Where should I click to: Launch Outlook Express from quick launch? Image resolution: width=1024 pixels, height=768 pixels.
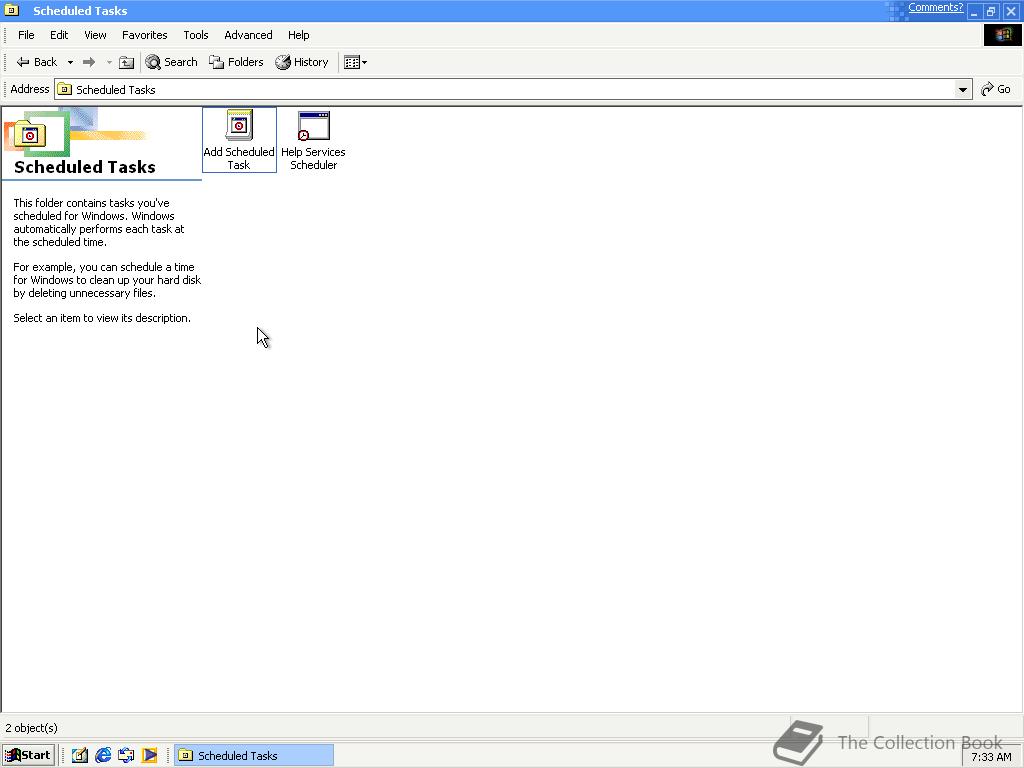126,756
